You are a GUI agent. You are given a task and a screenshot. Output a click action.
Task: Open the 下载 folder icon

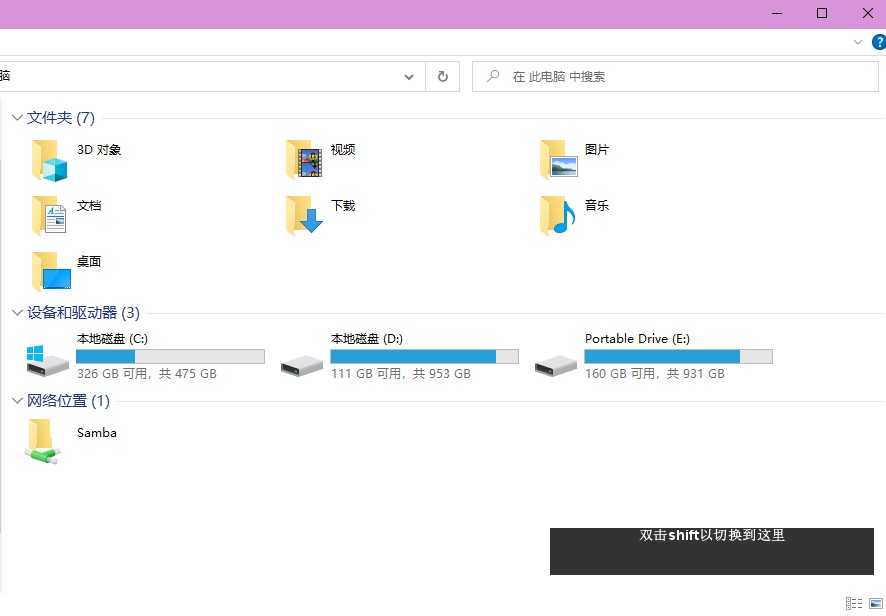[304, 215]
